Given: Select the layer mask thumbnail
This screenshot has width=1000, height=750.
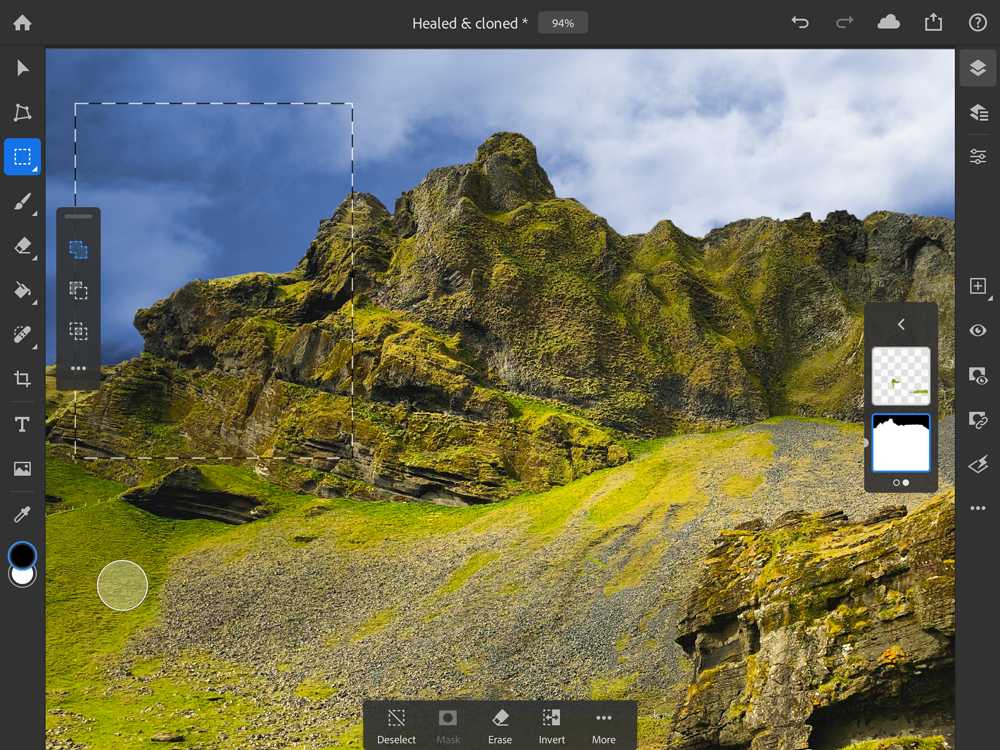Looking at the screenshot, I should [901, 443].
